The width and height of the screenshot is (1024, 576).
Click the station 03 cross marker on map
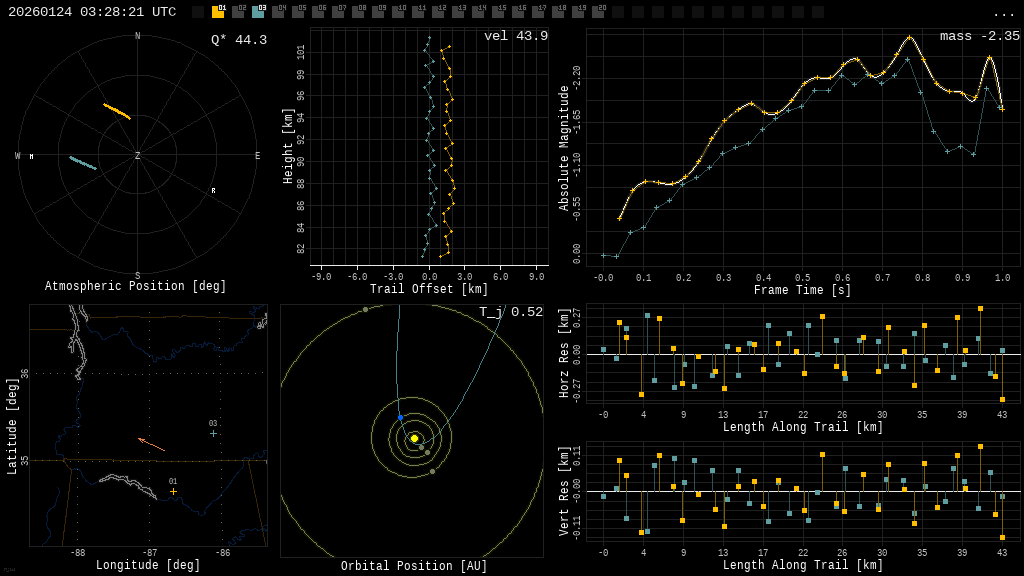coord(213,433)
